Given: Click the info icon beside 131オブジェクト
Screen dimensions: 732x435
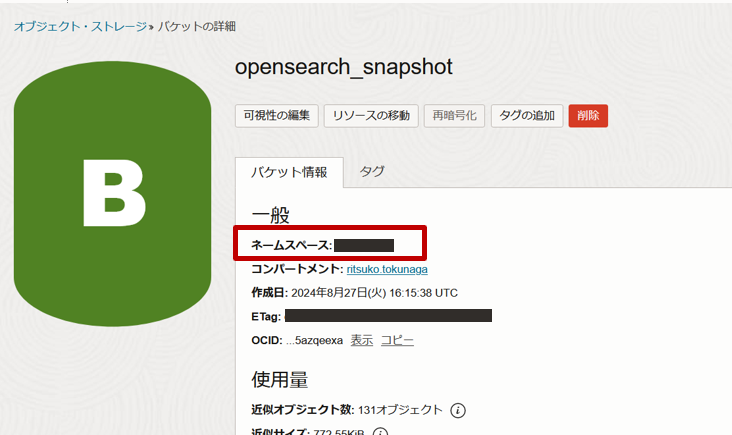Looking at the screenshot, I should tap(458, 410).
